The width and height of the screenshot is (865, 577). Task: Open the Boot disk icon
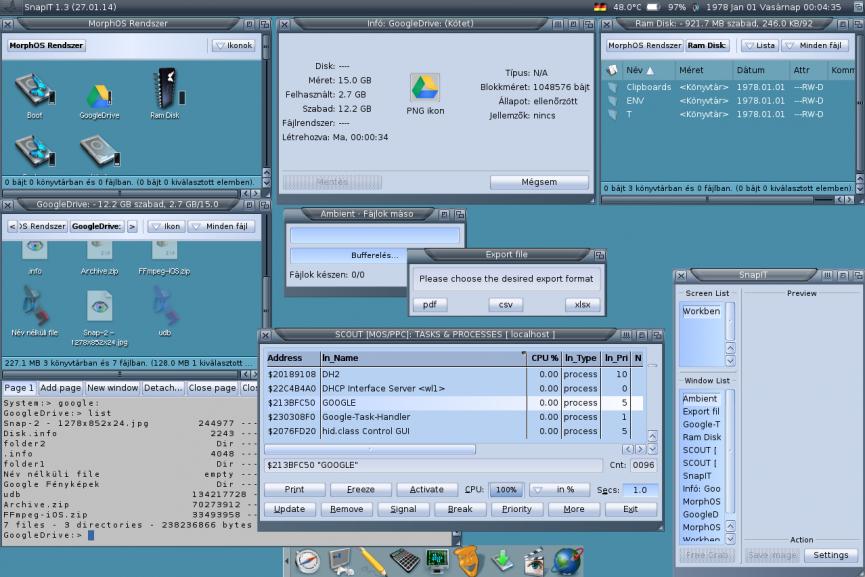pyautogui.click(x=34, y=94)
